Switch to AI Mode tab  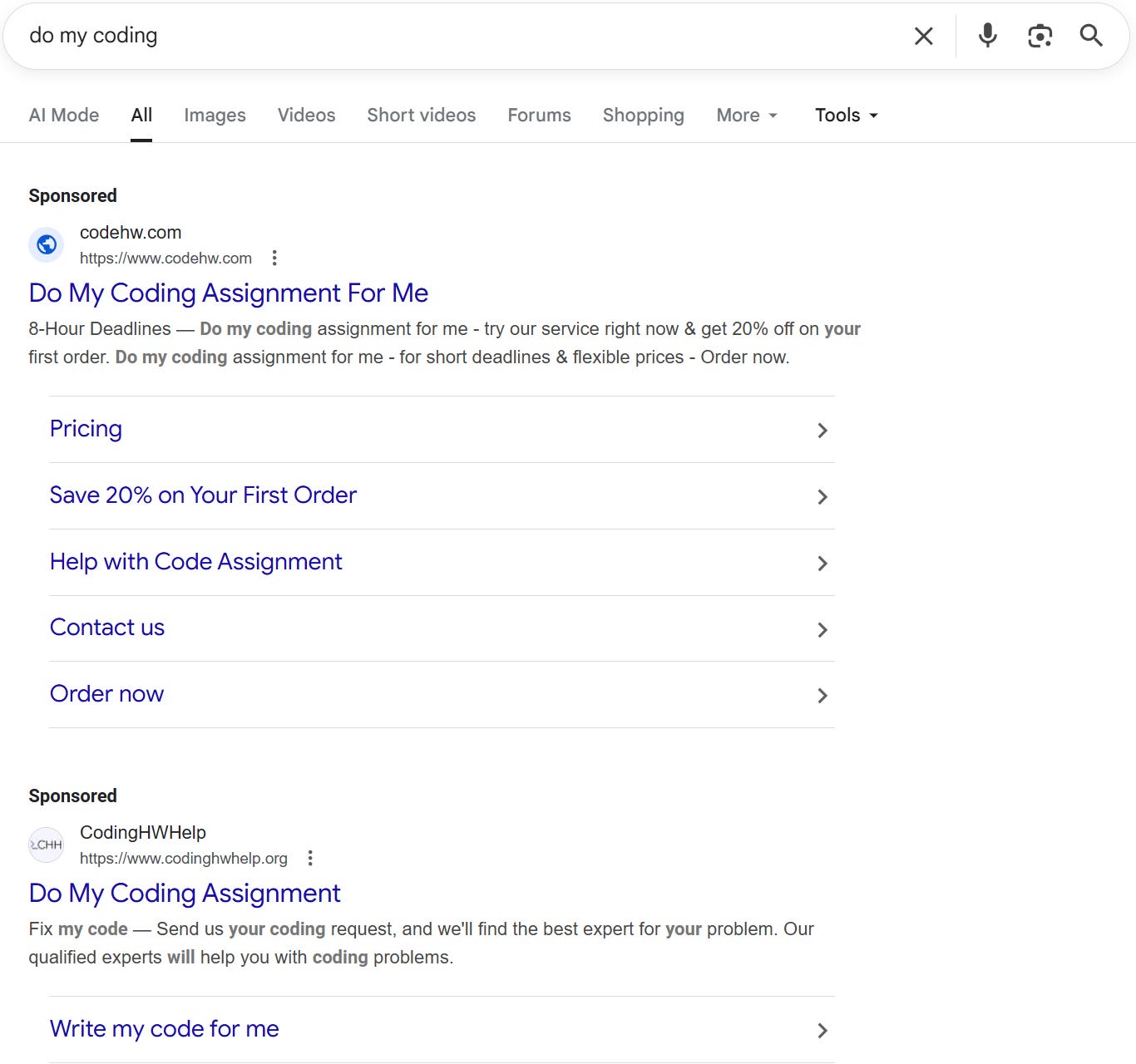(x=64, y=115)
